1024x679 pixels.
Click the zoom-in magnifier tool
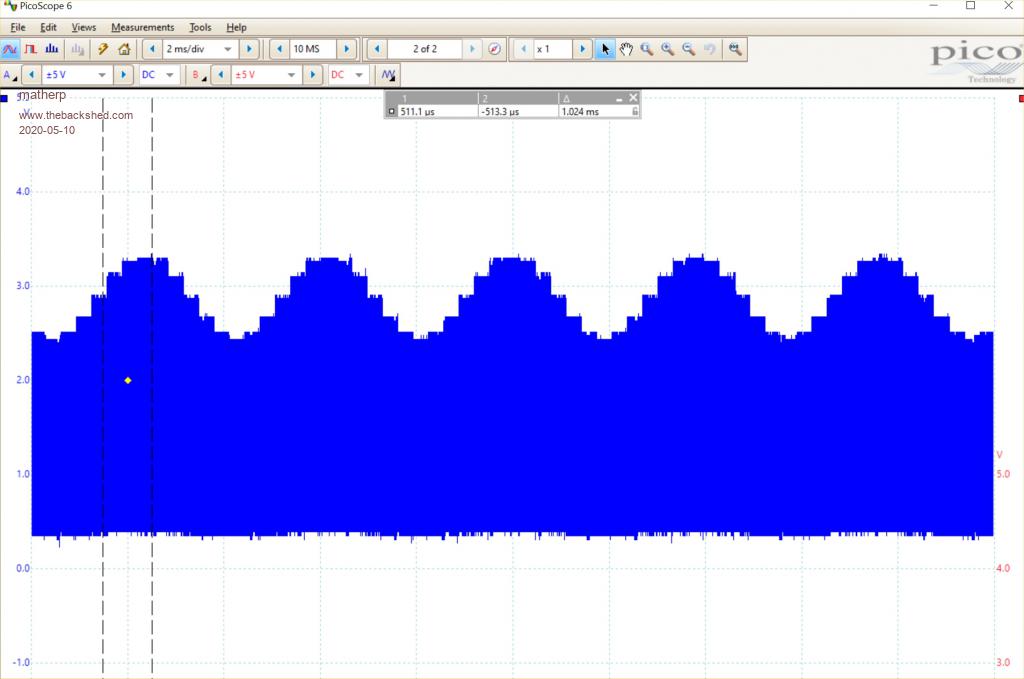(x=668, y=49)
